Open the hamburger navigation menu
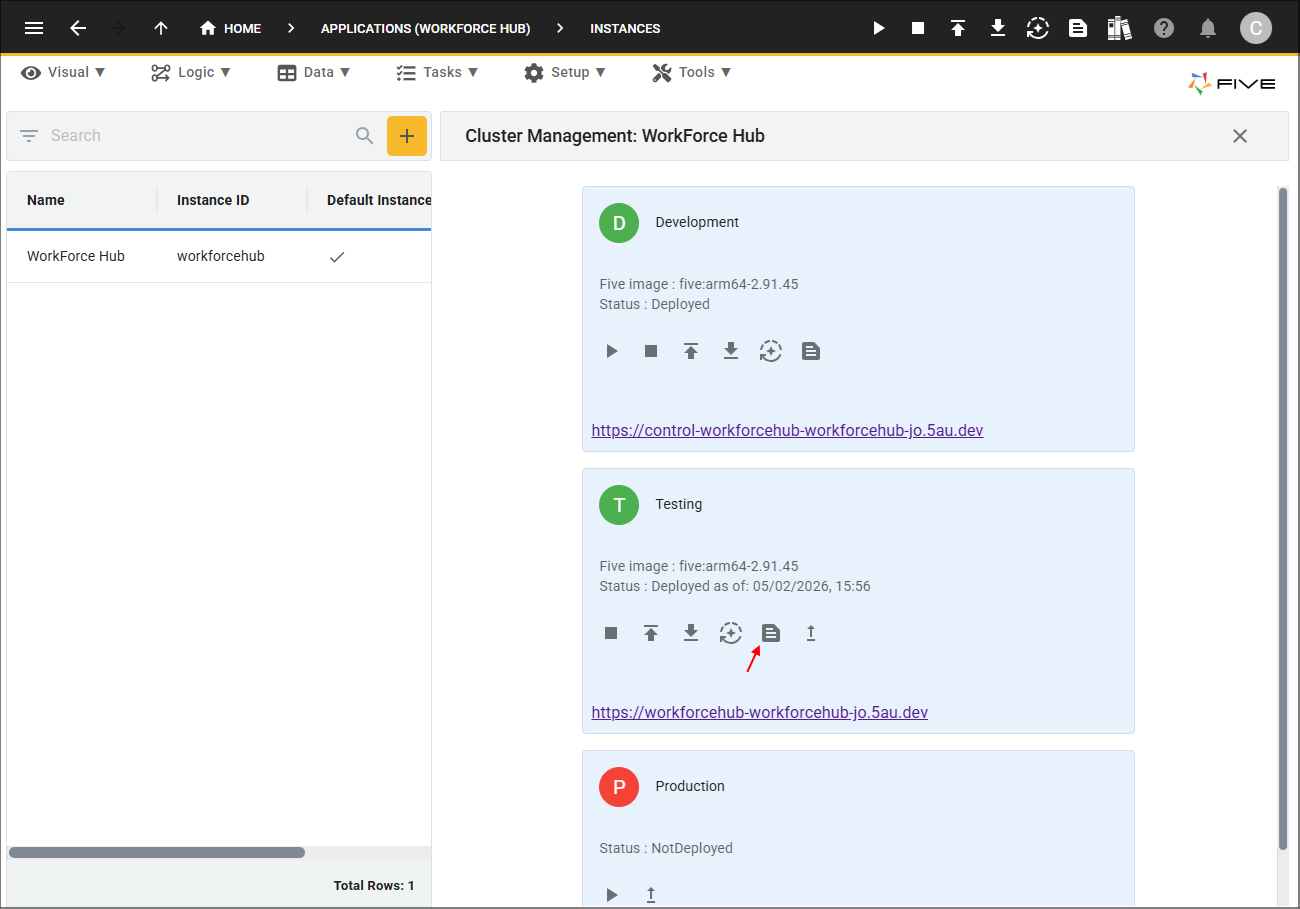 (x=34, y=28)
